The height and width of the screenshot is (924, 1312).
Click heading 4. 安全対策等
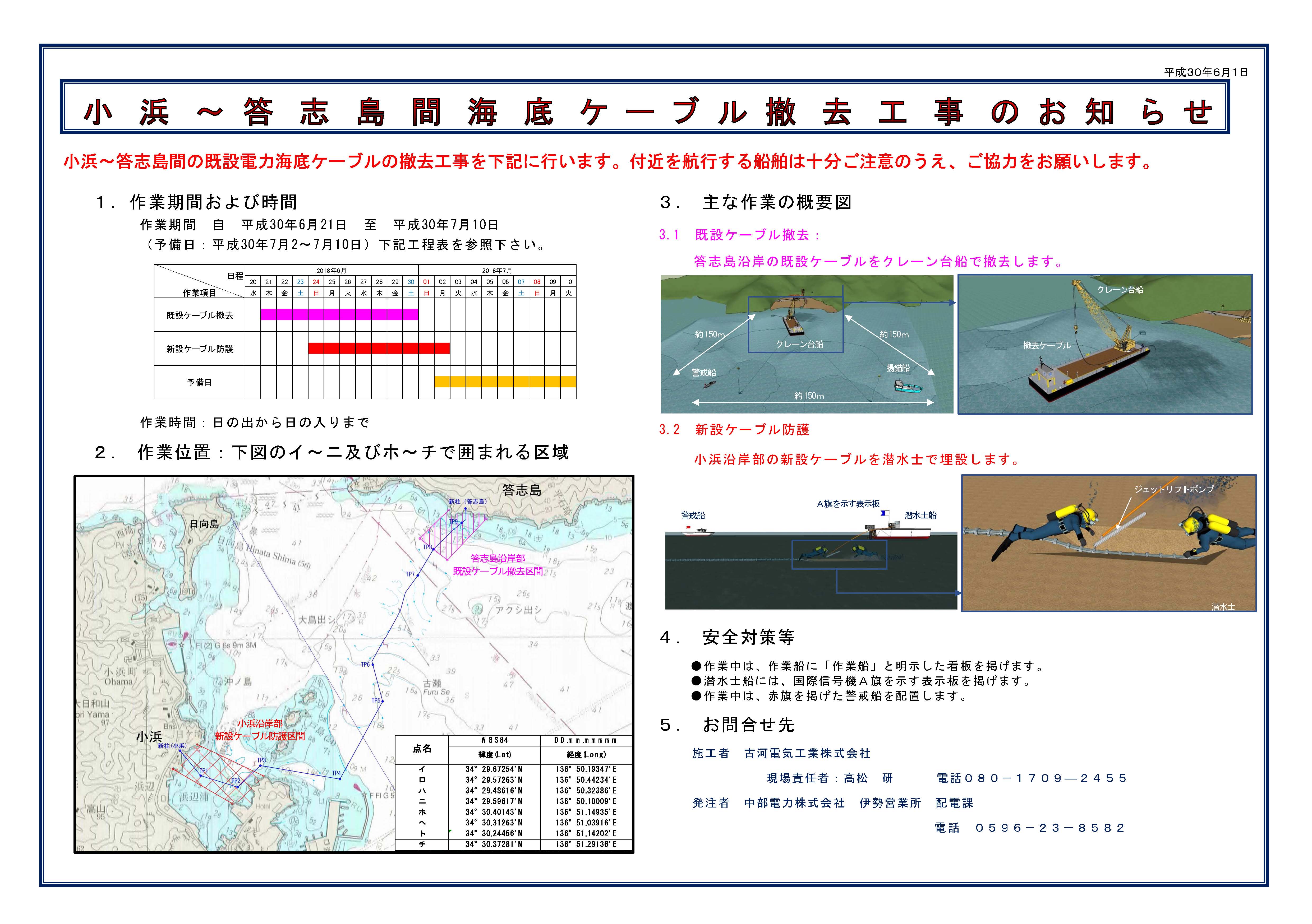tap(728, 637)
